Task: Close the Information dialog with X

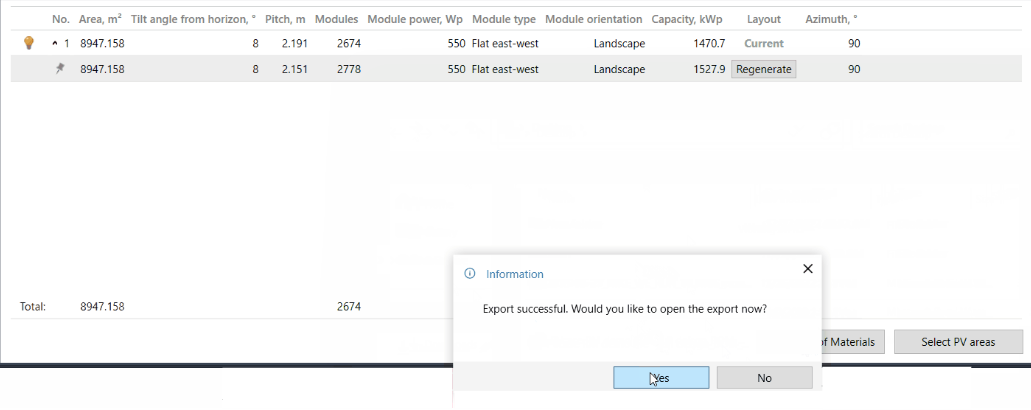Action: [x=808, y=269]
